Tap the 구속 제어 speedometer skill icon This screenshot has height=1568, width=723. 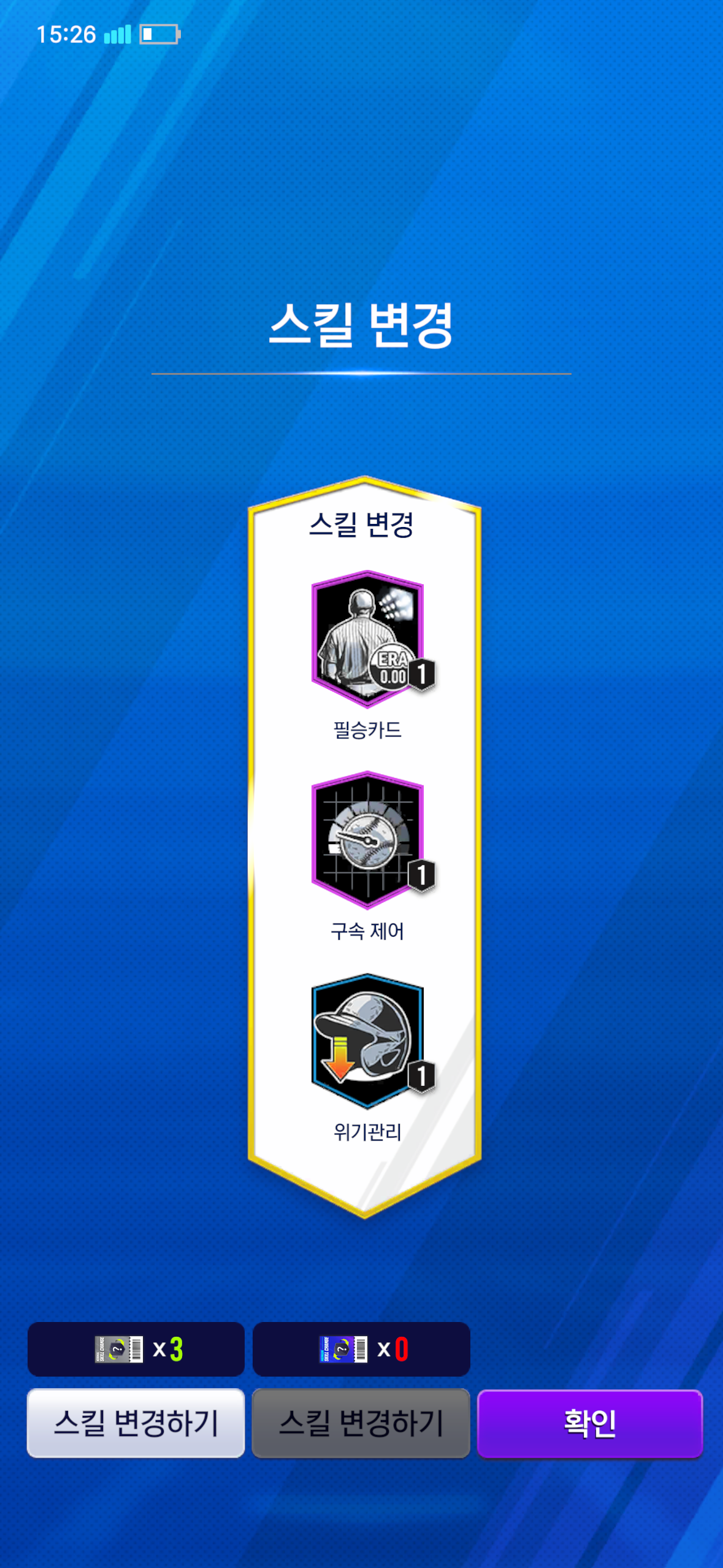click(x=367, y=840)
